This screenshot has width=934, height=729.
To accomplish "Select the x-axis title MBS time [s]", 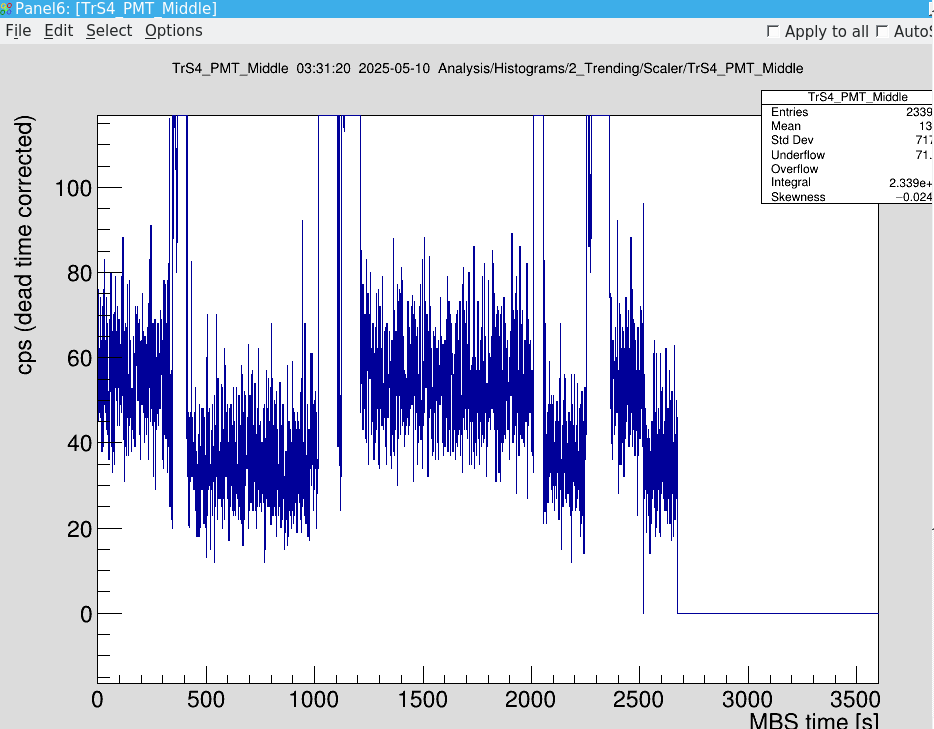I will coord(814,720).
